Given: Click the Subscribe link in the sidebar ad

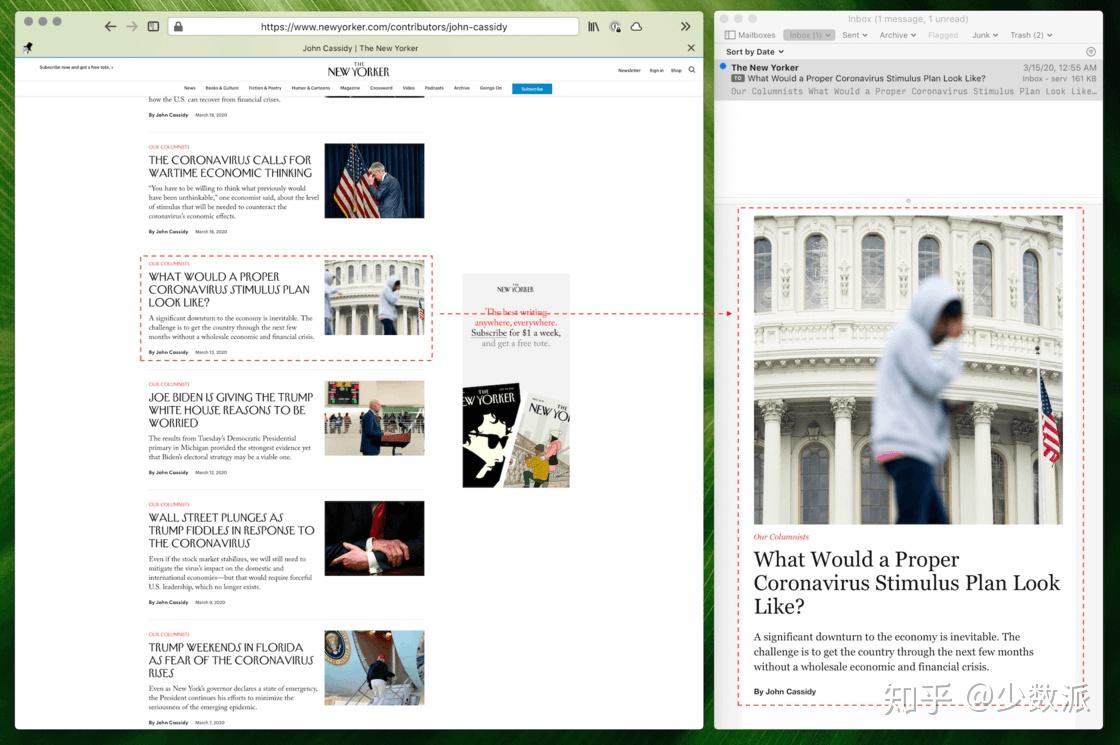Looking at the screenshot, I should pyautogui.click(x=489, y=333).
